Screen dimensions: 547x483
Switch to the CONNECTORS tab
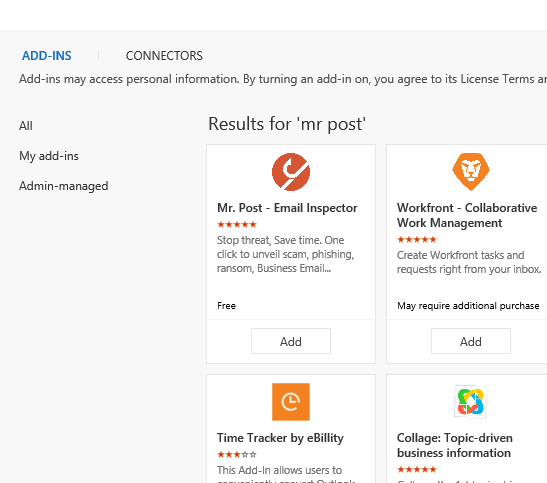164,56
